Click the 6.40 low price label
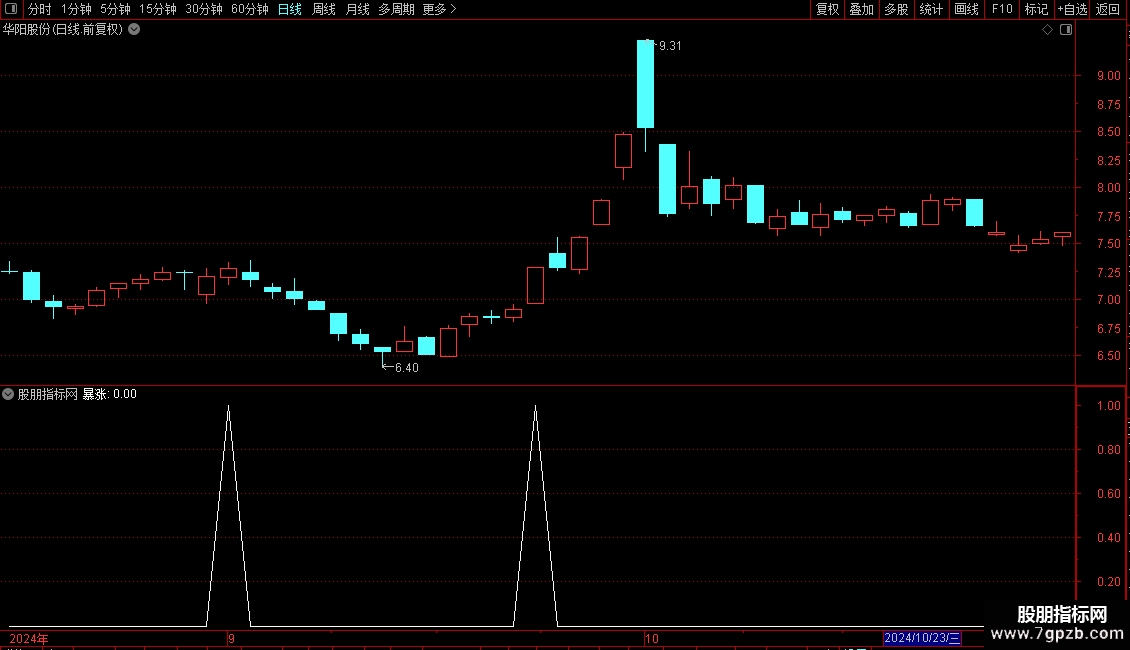This screenshot has width=1130, height=650. click(x=406, y=368)
